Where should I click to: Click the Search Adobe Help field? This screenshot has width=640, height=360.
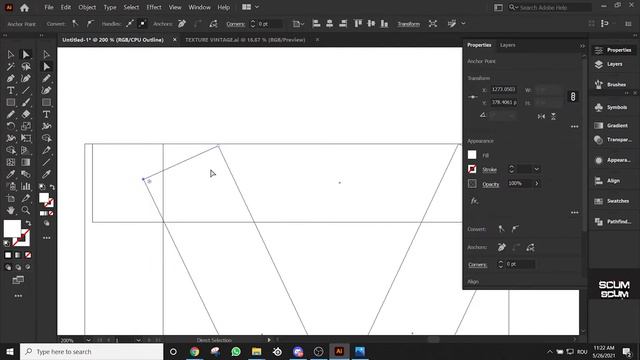(549, 7)
